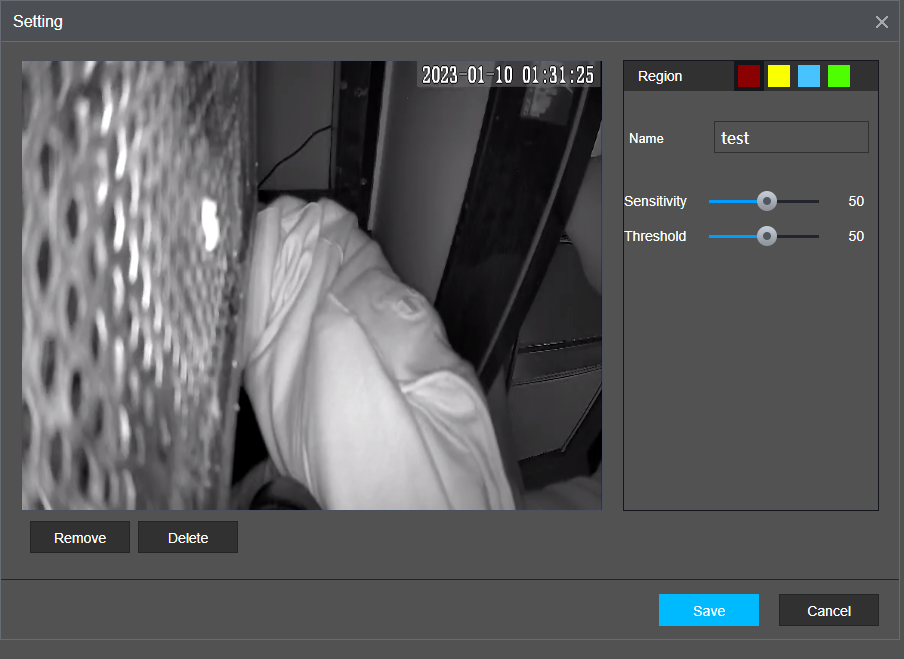
Task: Select the dark red region color swatch
Action: click(x=748, y=76)
